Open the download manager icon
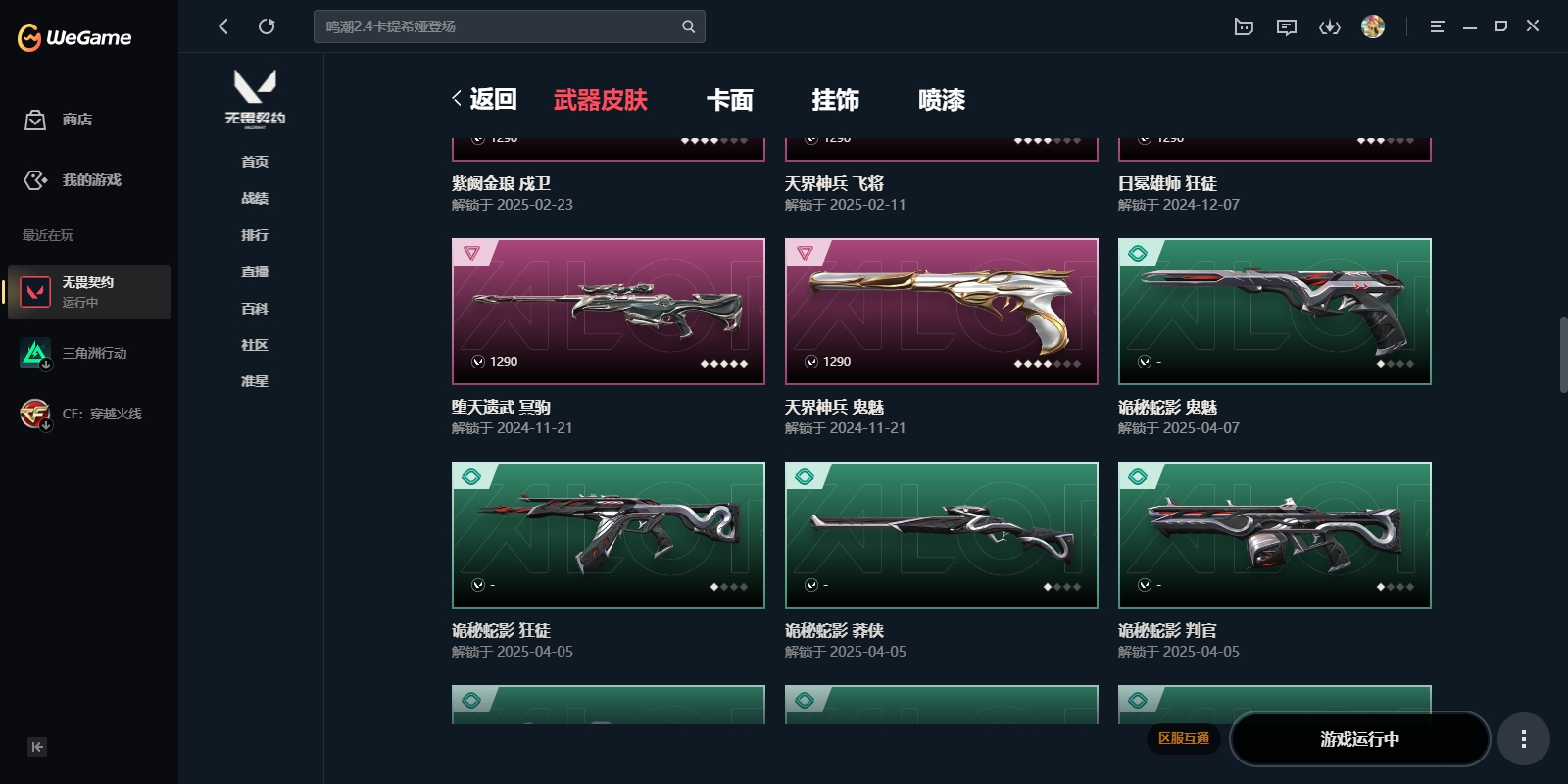The width and height of the screenshot is (1568, 784). point(1330,26)
